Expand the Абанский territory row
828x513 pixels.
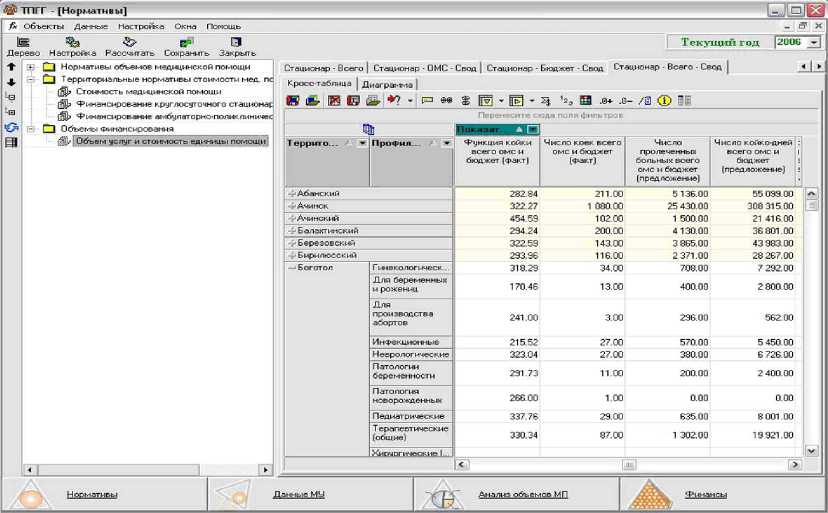[292, 193]
